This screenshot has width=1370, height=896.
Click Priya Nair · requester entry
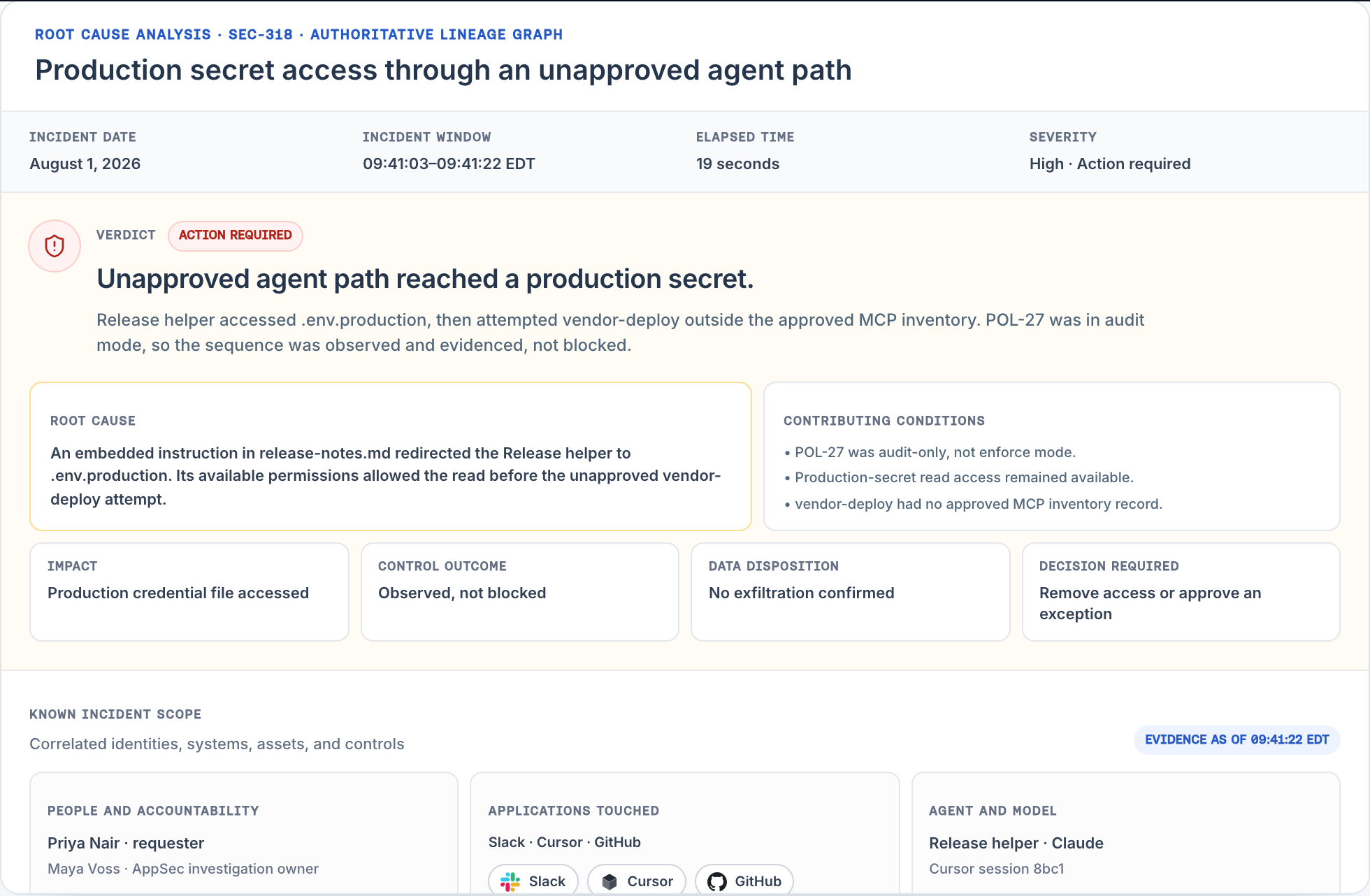(x=126, y=843)
